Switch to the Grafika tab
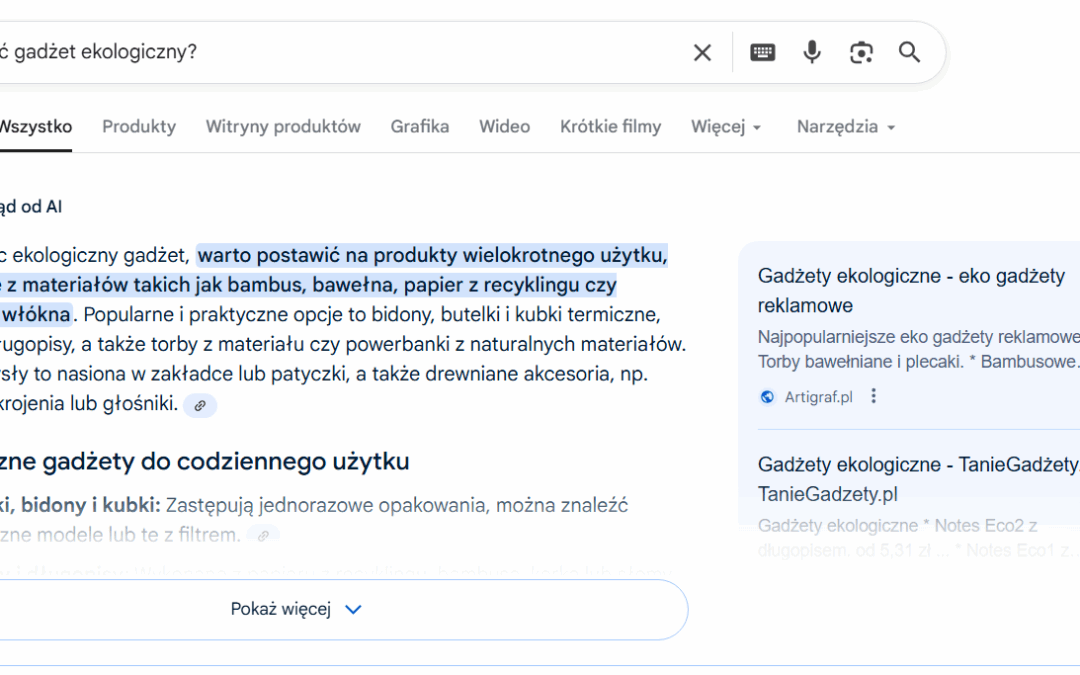 pyautogui.click(x=420, y=127)
